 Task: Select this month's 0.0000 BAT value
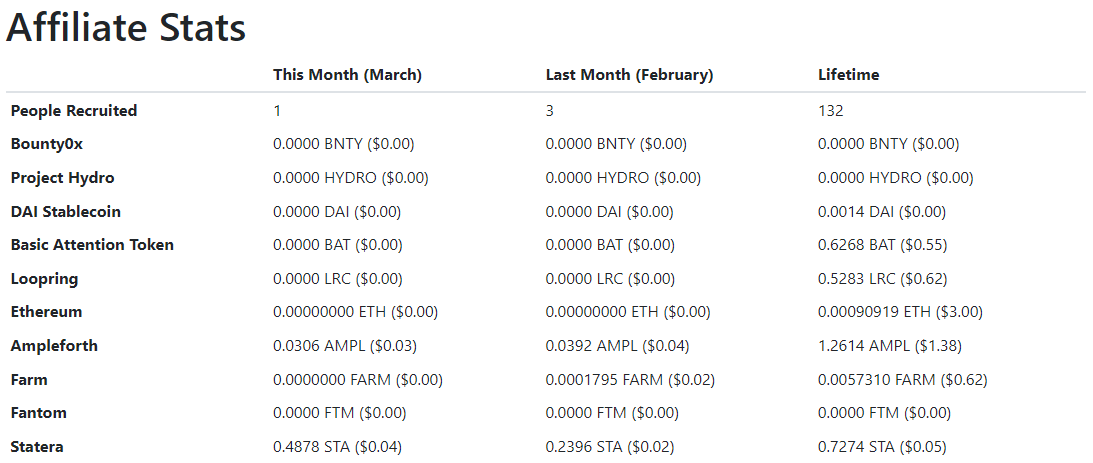pos(337,245)
